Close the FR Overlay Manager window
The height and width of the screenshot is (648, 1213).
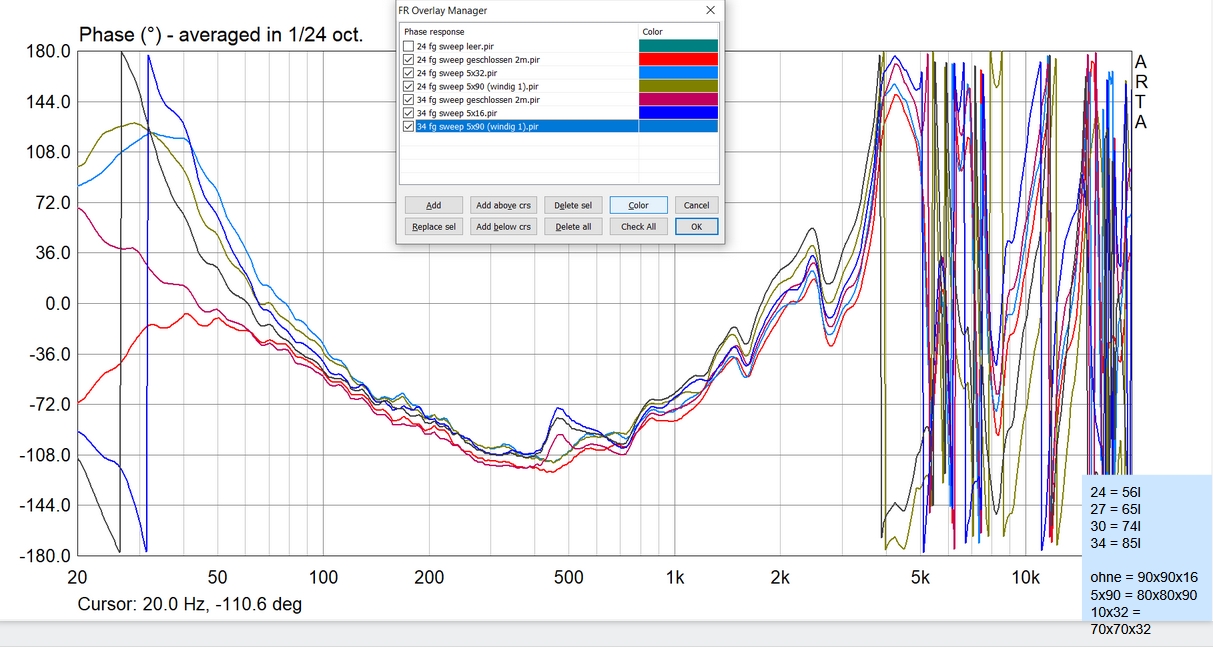tap(710, 10)
